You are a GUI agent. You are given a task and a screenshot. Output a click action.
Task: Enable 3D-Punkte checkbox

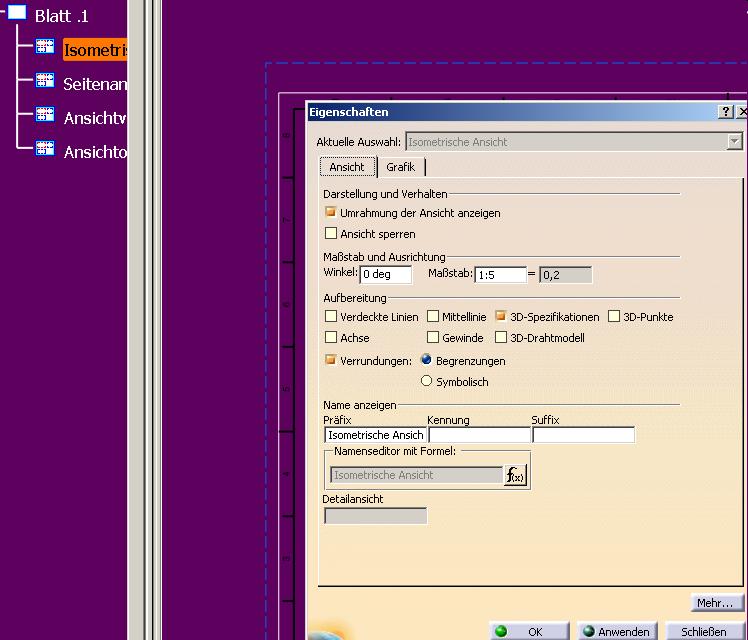614,316
